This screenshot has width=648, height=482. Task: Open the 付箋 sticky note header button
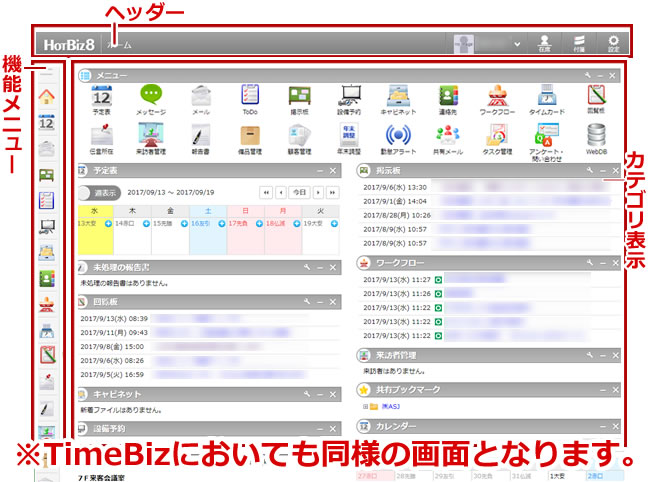point(579,43)
